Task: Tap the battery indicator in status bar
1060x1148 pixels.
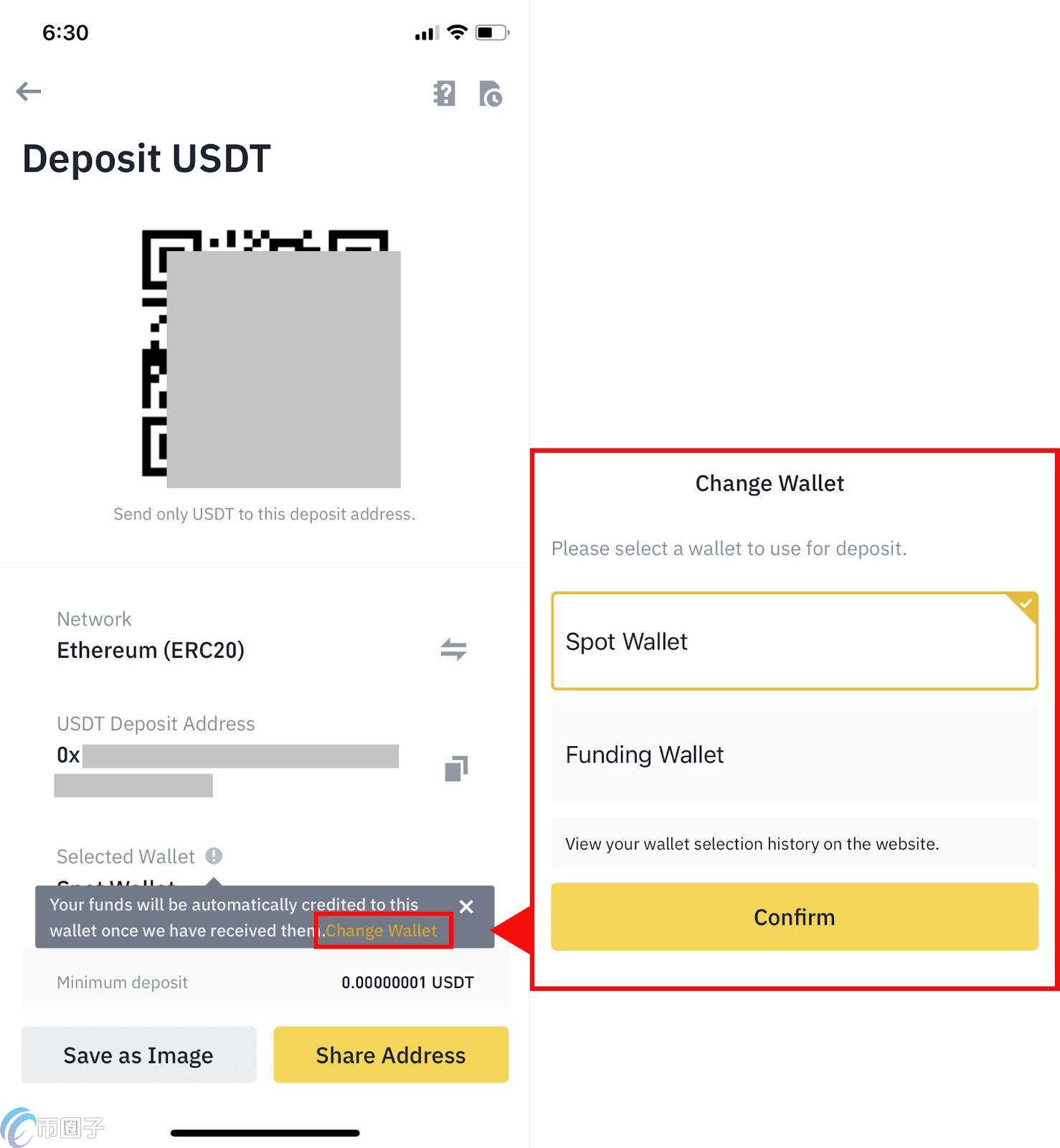Action: 493,32
